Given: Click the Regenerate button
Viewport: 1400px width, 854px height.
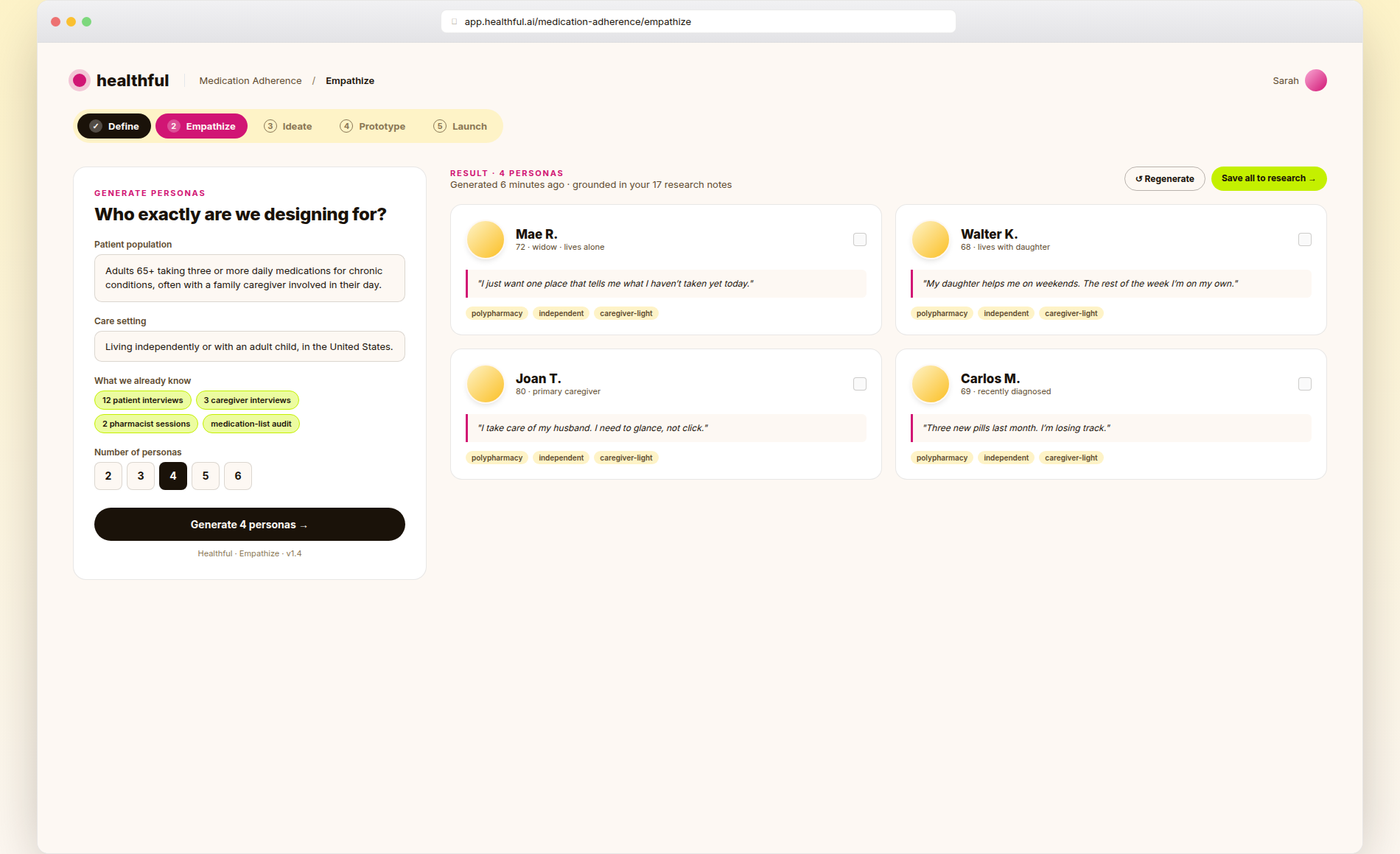Looking at the screenshot, I should (1165, 178).
